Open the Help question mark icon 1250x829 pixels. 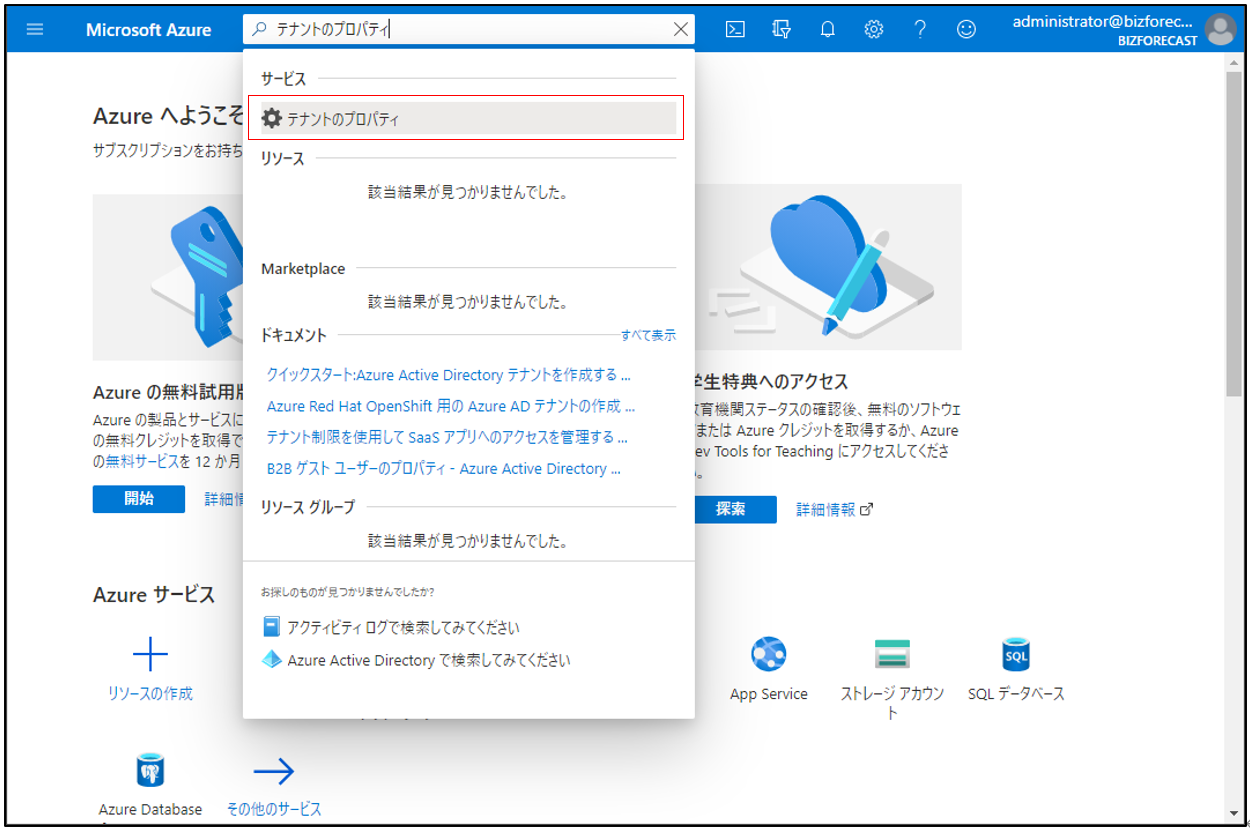[x=920, y=29]
